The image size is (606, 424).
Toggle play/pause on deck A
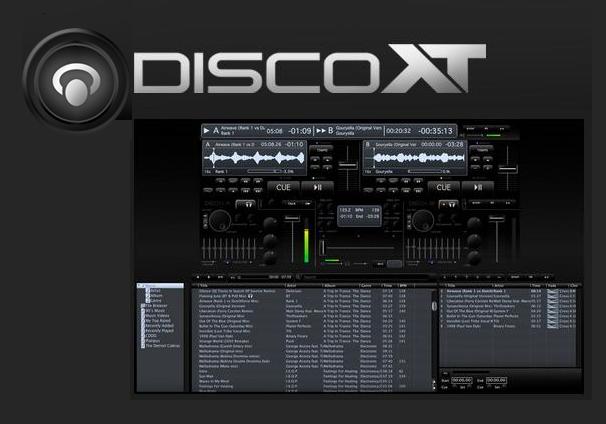tap(317, 187)
